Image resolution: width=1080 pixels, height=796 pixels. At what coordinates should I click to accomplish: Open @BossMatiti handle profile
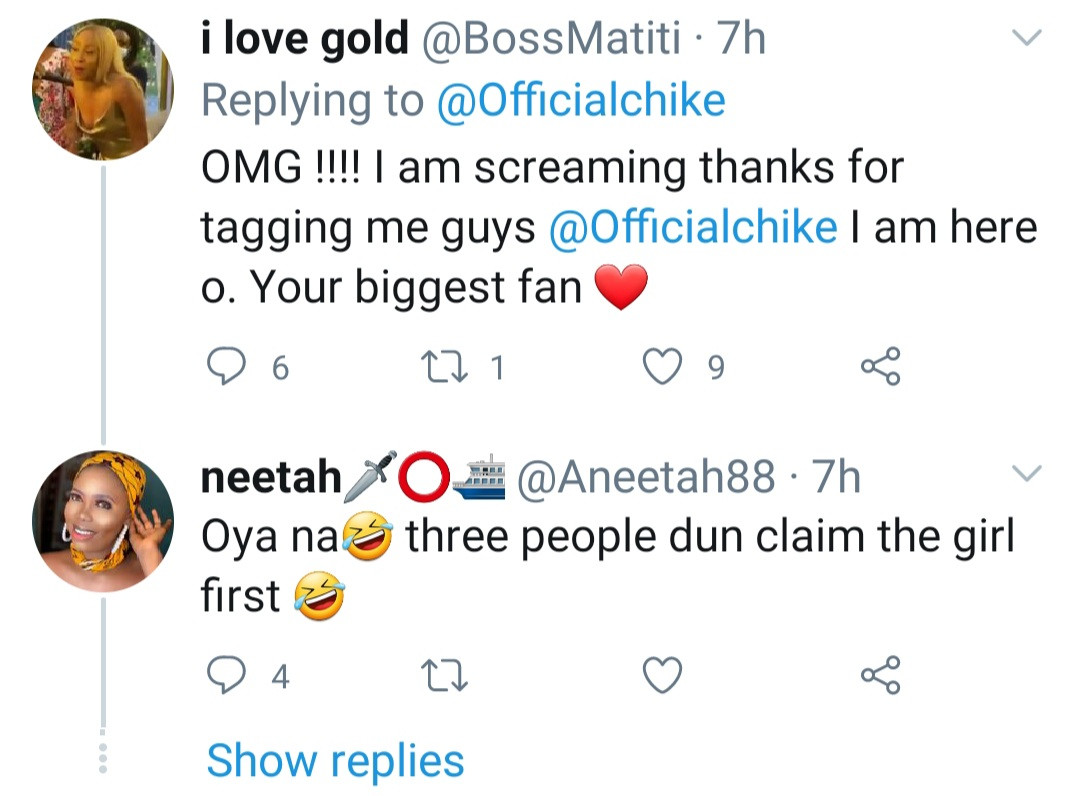click(552, 39)
